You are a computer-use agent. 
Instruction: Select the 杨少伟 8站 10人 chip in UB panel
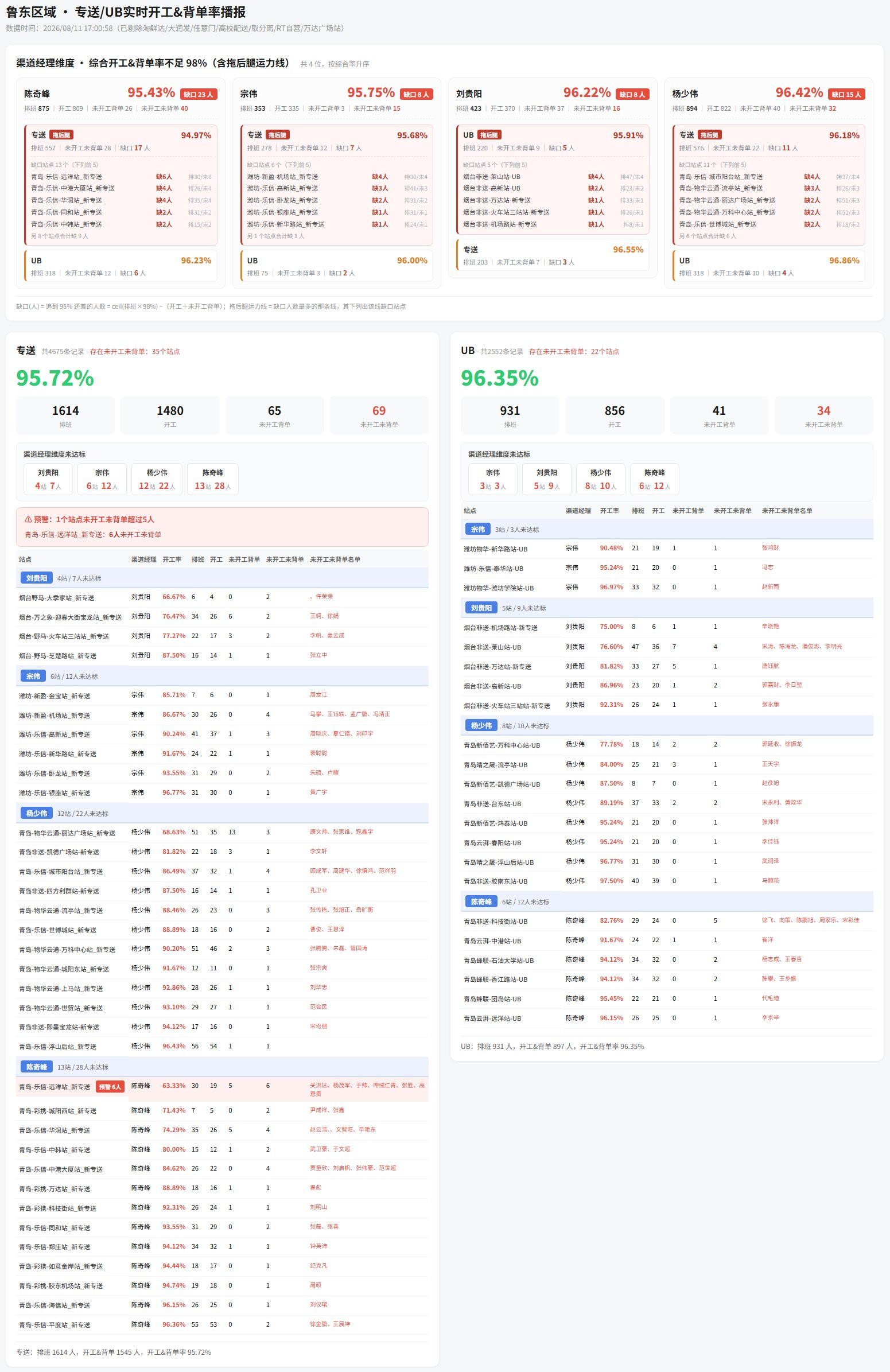pyautogui.click(x=601, y=479)
